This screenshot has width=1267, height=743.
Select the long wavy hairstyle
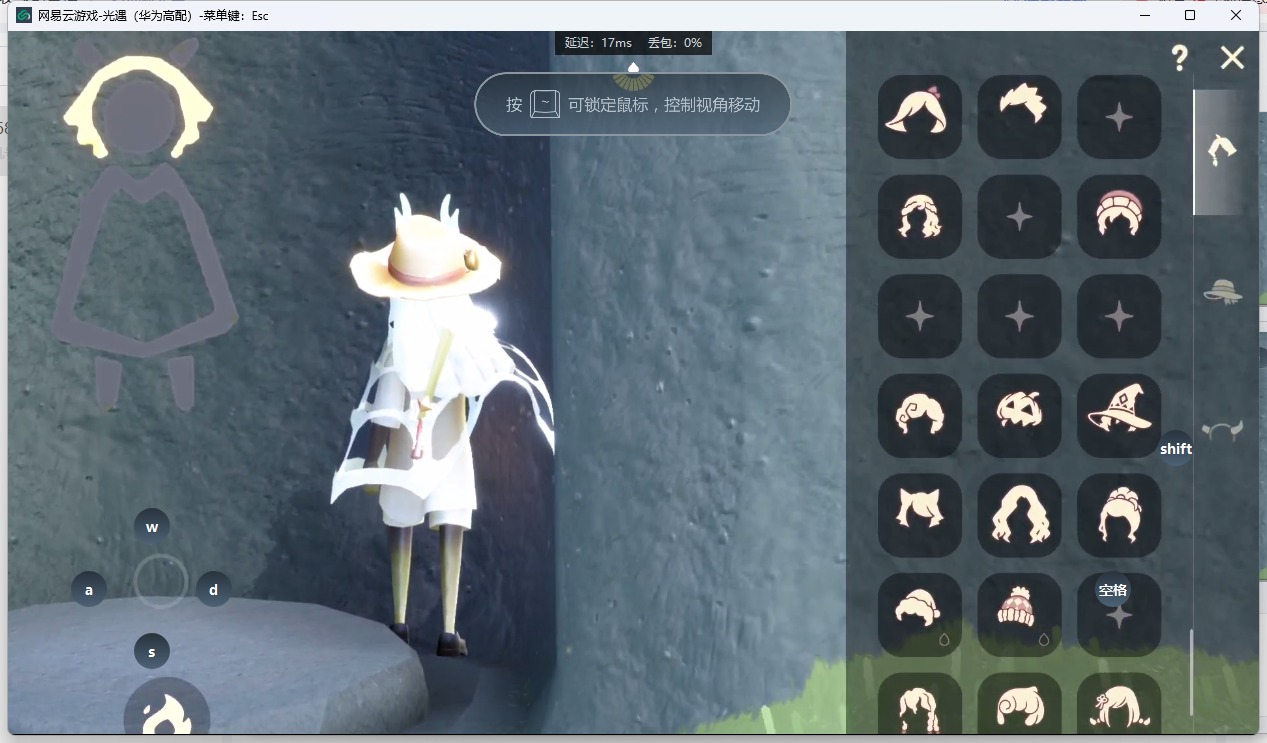1019,515
